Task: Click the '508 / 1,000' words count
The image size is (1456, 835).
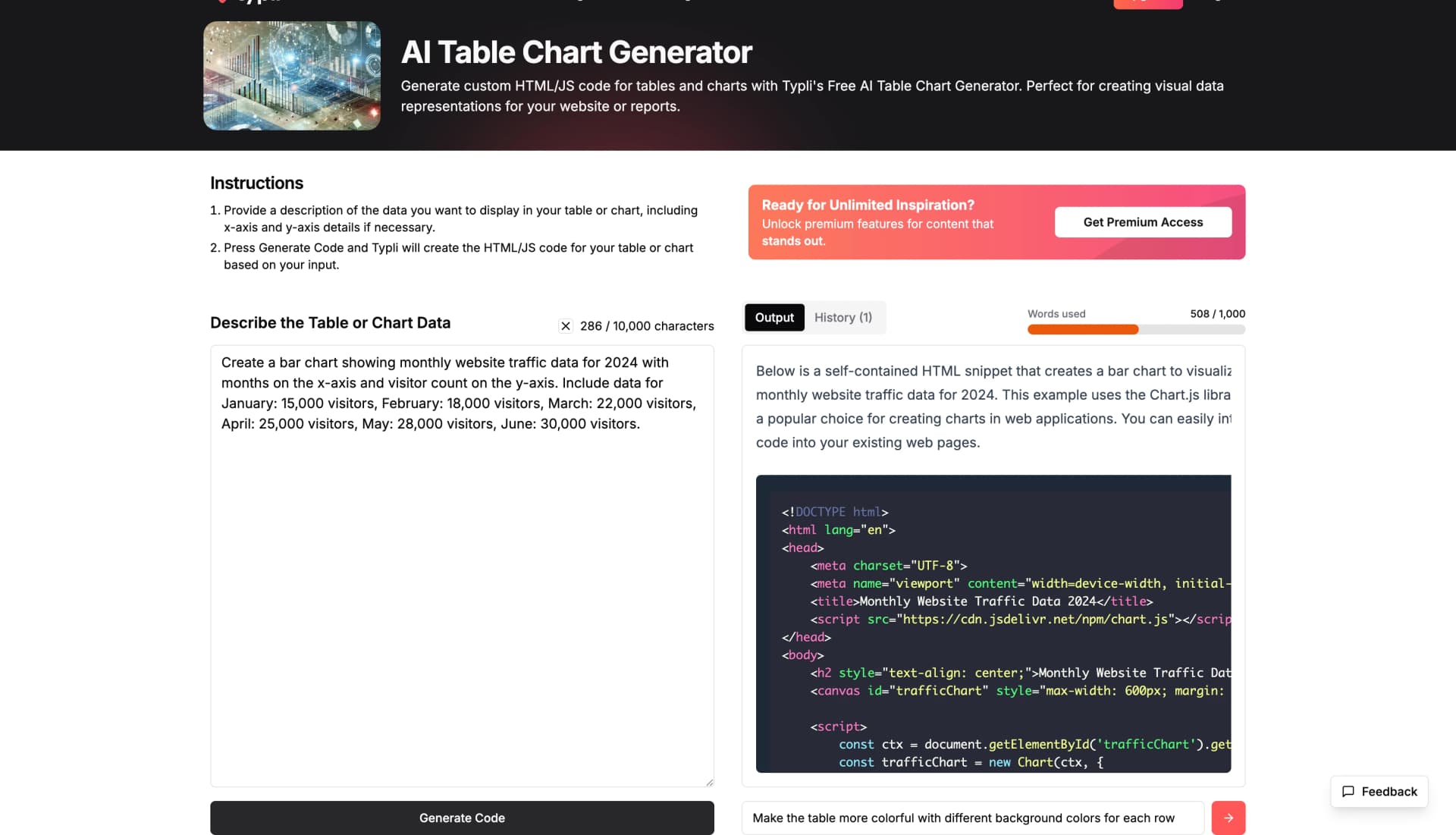Action: click(x=1217, y=313)
